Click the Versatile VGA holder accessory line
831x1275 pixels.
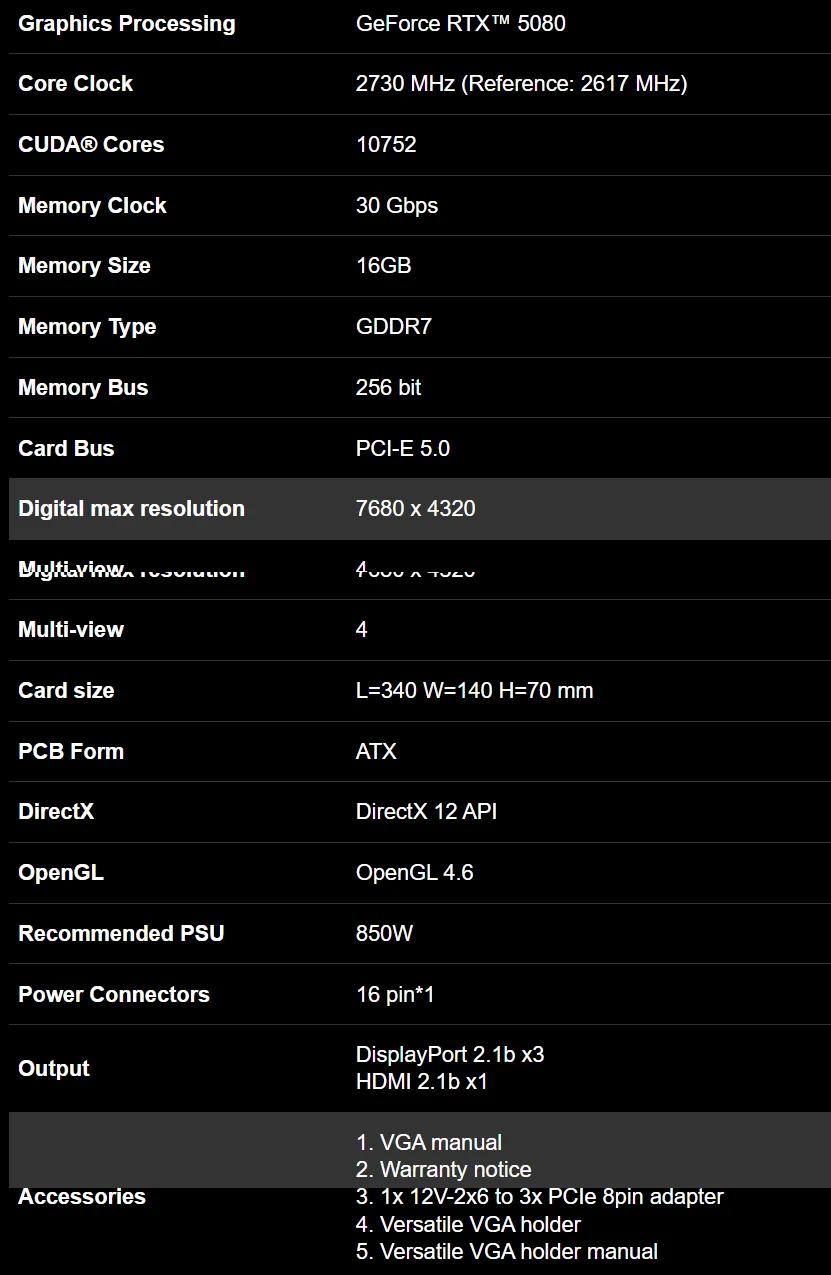[x=468, y=1224]
